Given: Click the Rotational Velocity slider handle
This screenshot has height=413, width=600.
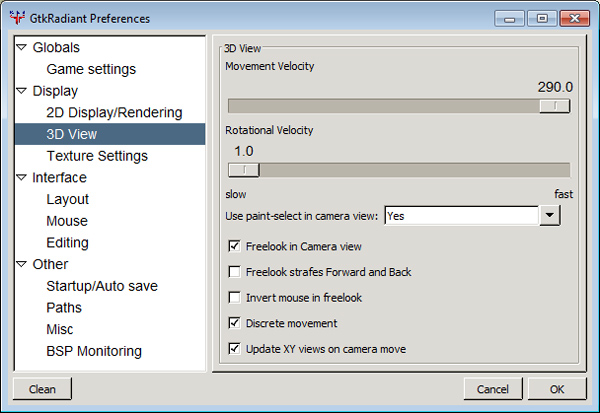Looking at the screenshot, I should [x=244, y=170].
